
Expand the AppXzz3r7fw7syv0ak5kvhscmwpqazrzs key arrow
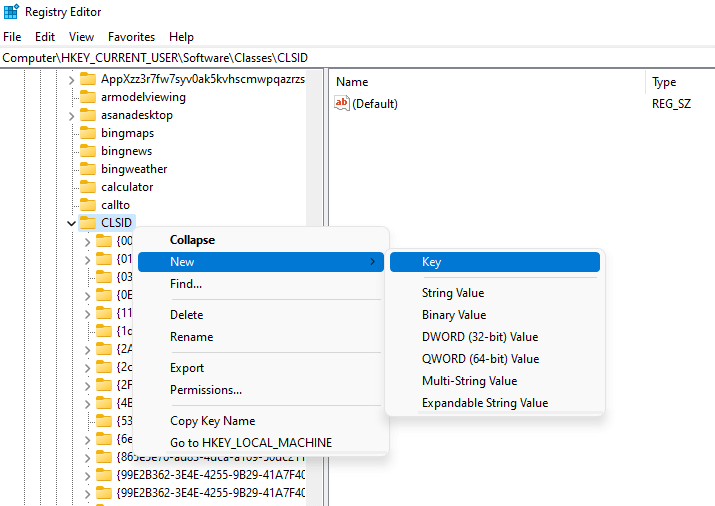pos(71,79)
